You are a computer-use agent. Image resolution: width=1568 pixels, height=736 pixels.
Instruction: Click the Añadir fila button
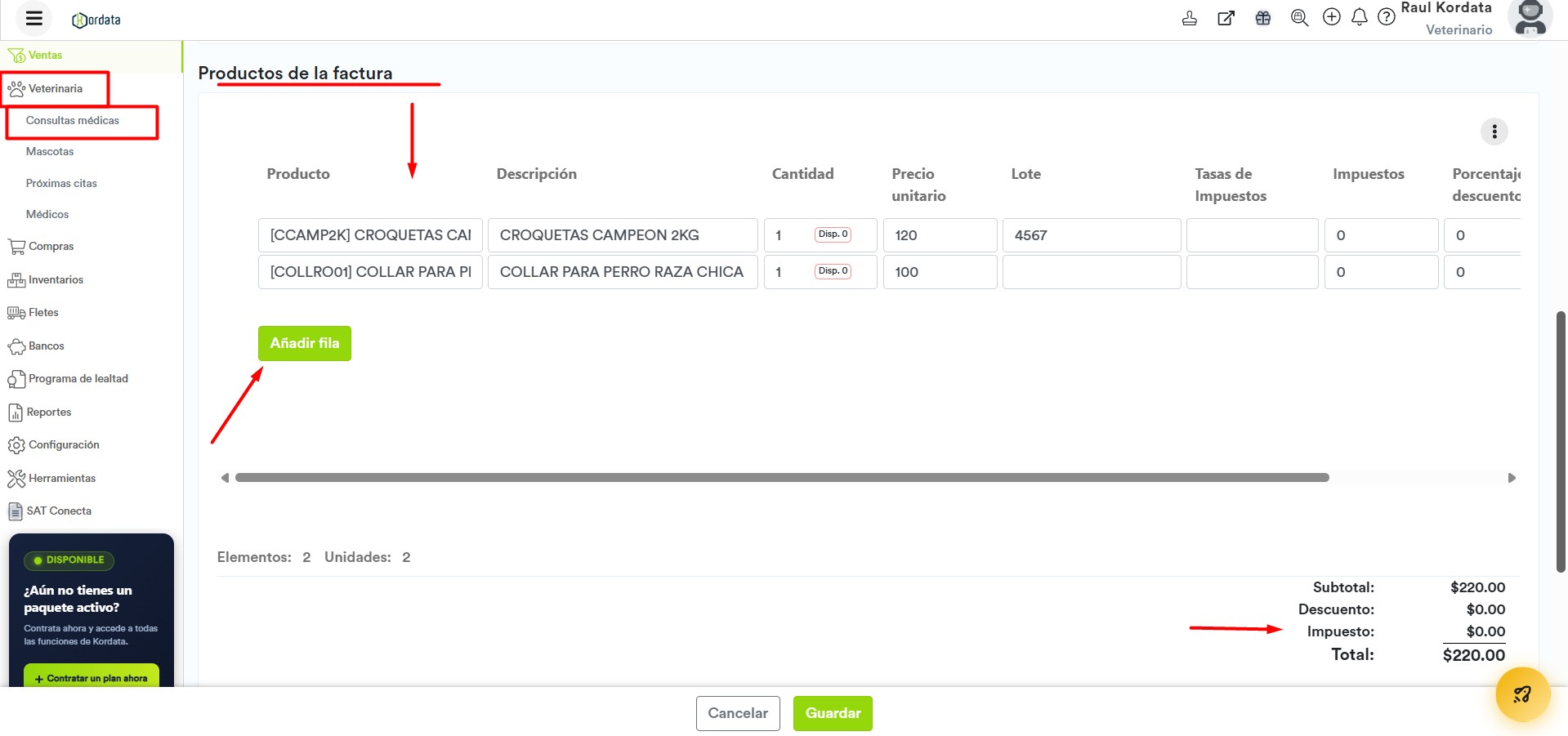click(x=305, y=344)
